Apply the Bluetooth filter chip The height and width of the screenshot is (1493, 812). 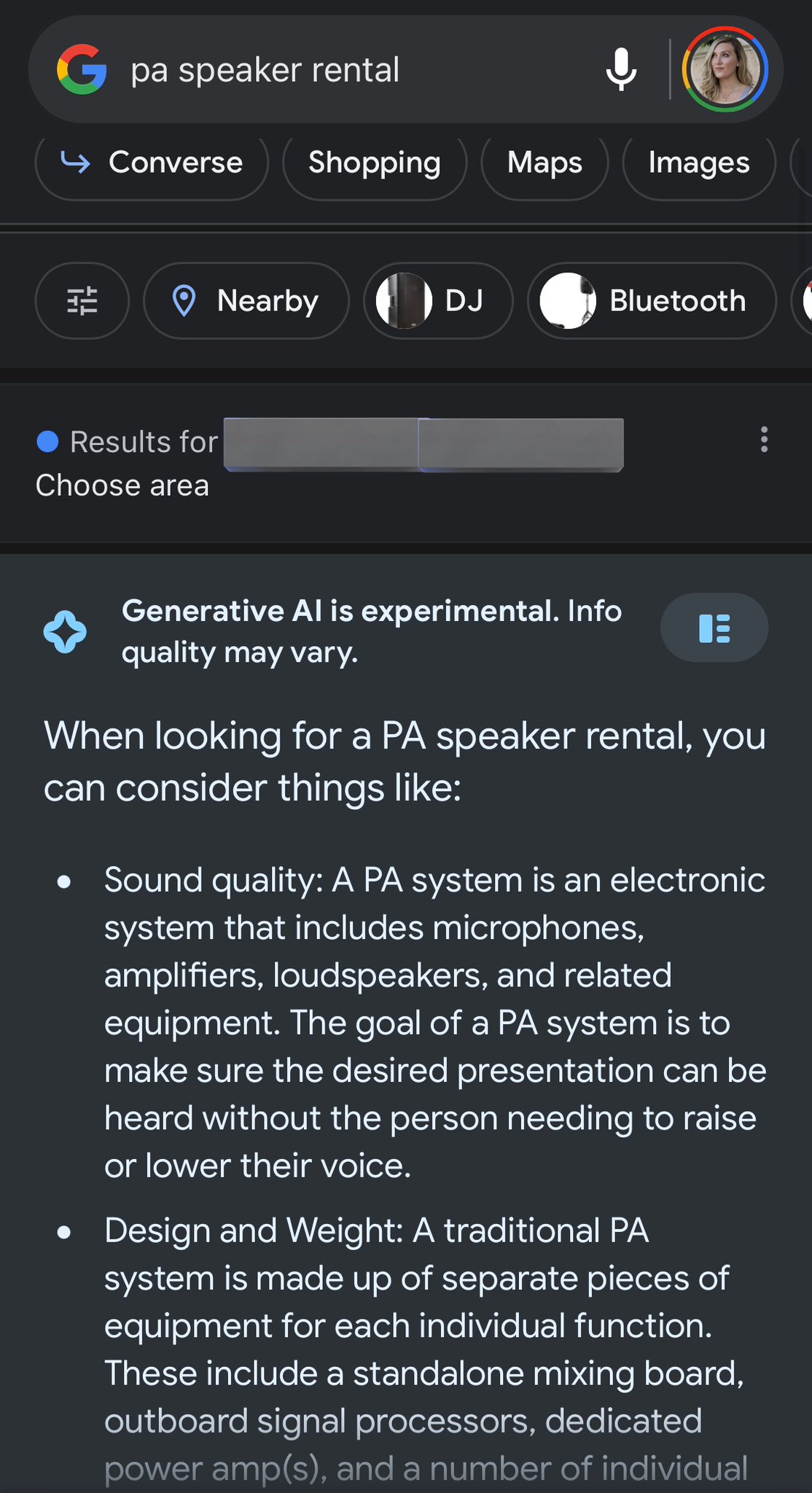coord(652,300)
